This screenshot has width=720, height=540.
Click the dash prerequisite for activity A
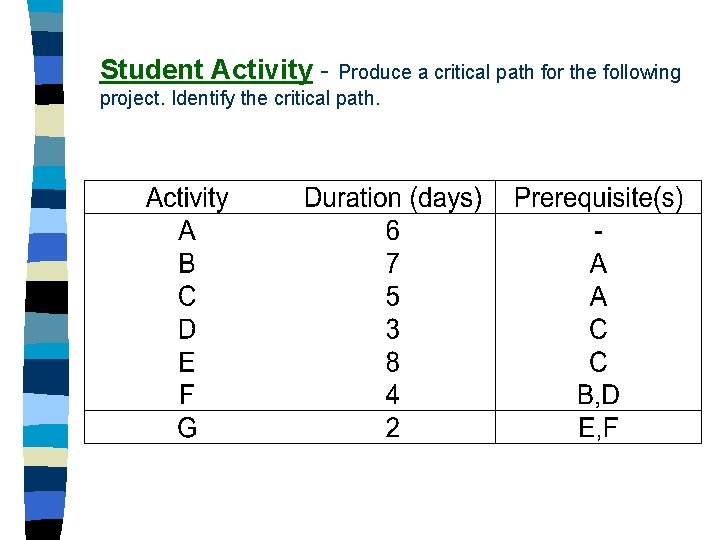598,231
